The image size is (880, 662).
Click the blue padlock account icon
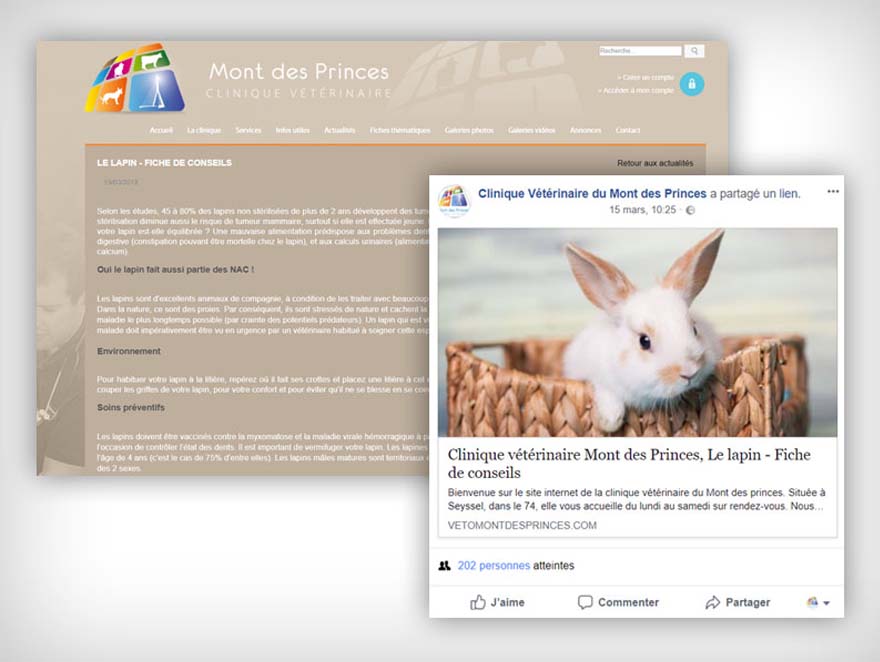click(x=691, y=84)
